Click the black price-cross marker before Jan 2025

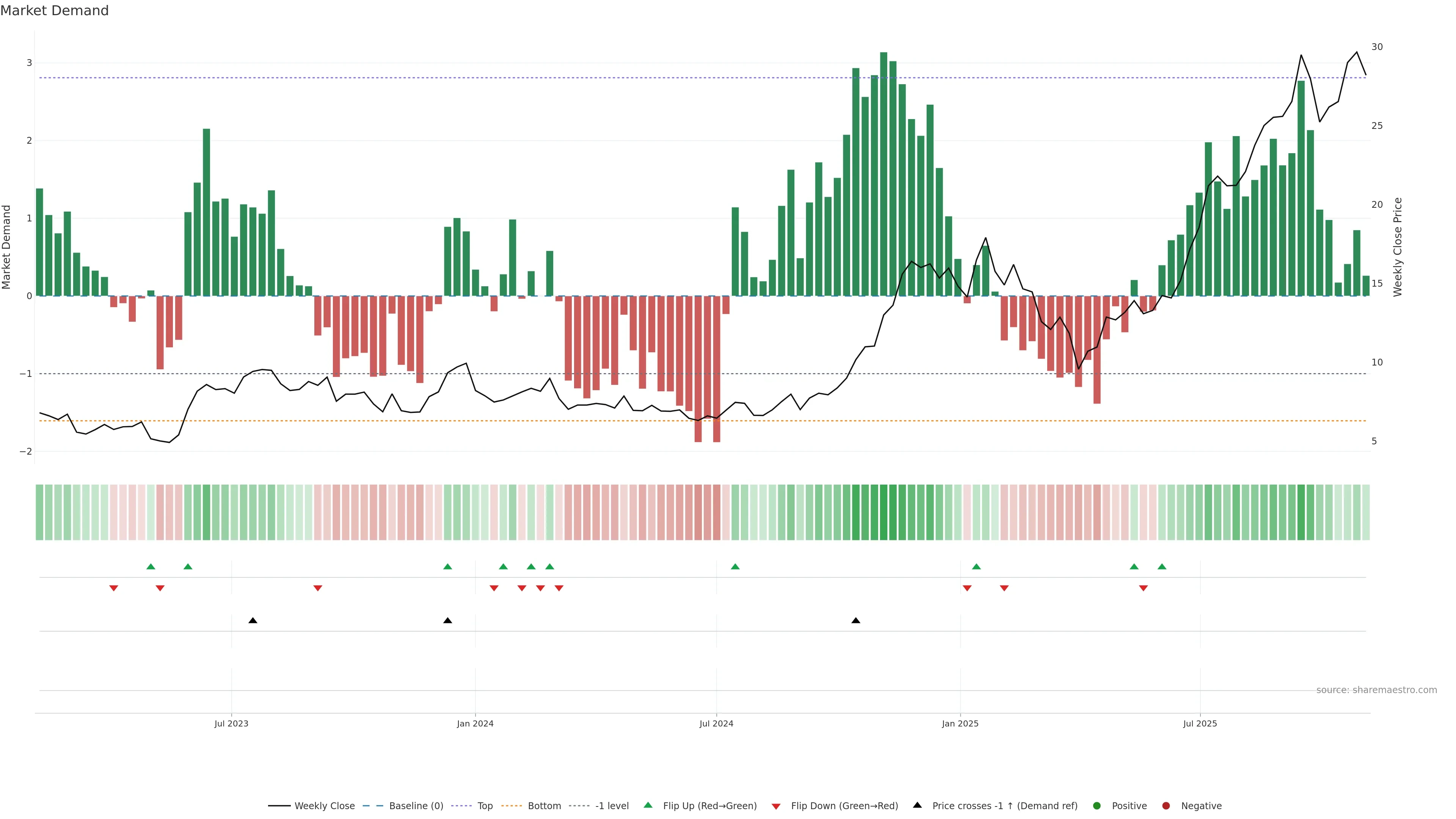coord(856,621)
